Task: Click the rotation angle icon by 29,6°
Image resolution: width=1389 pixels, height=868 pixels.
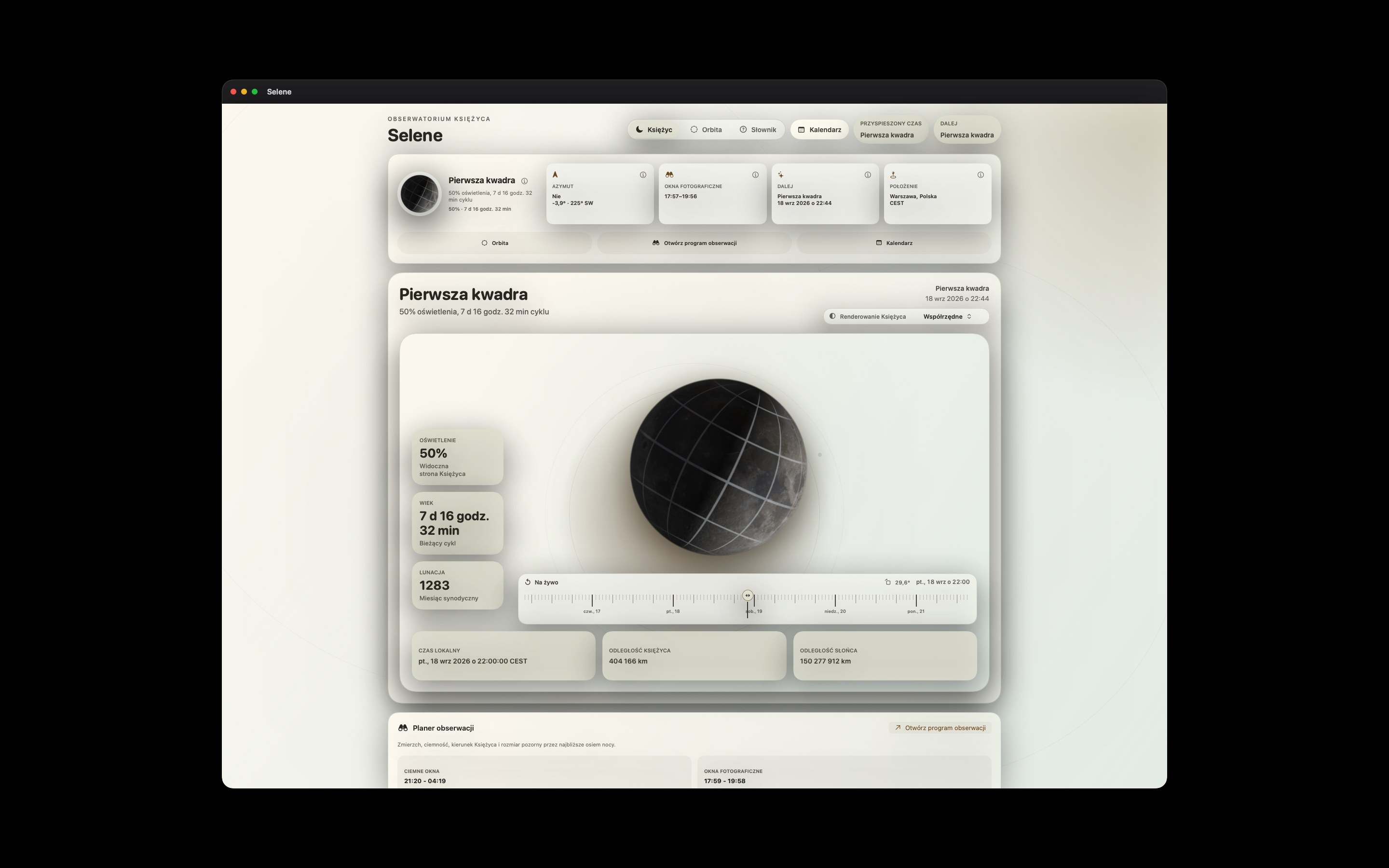Action: (887, 582)
